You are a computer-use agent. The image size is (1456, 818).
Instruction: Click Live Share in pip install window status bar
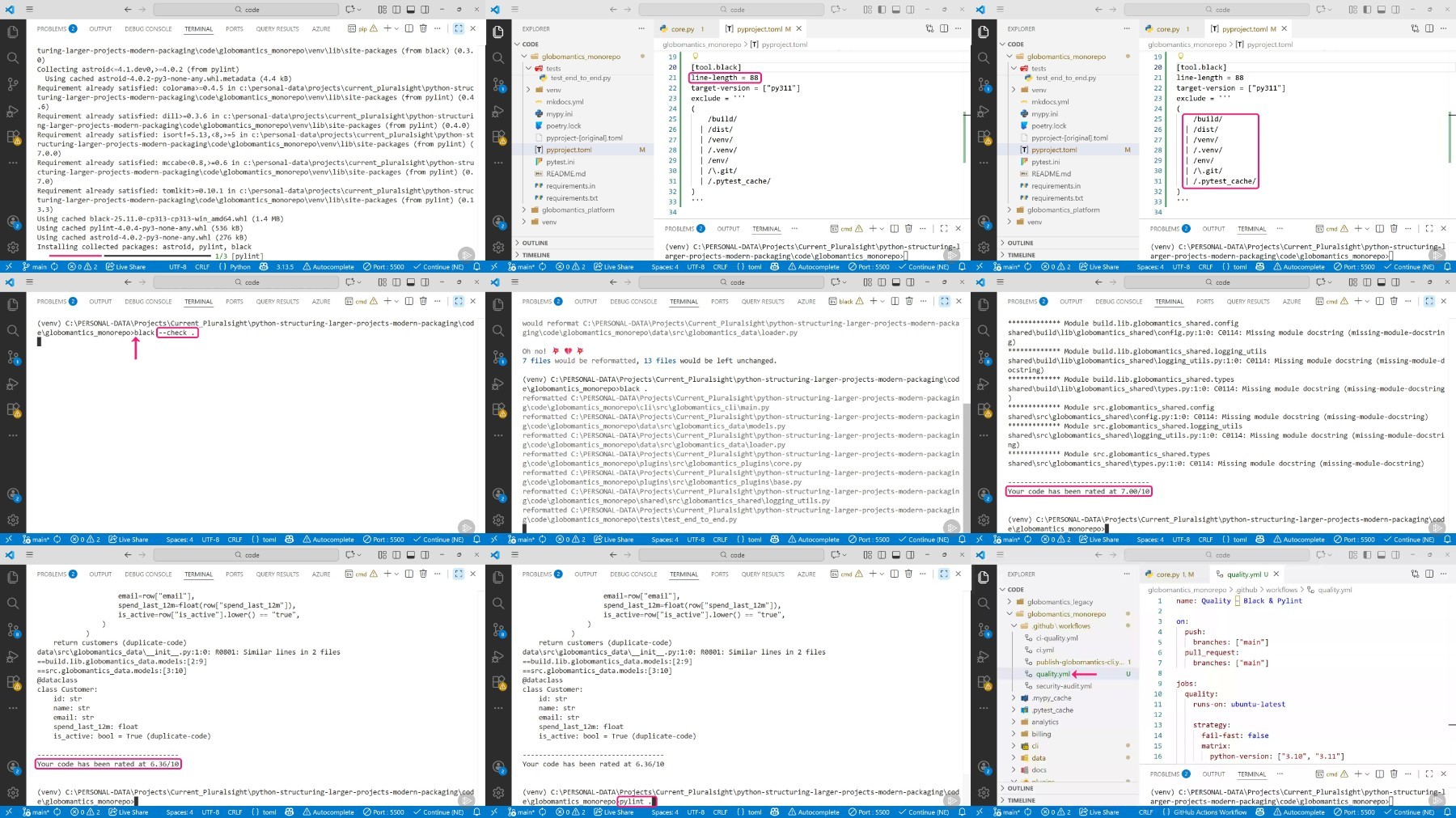tap(126, 266)
